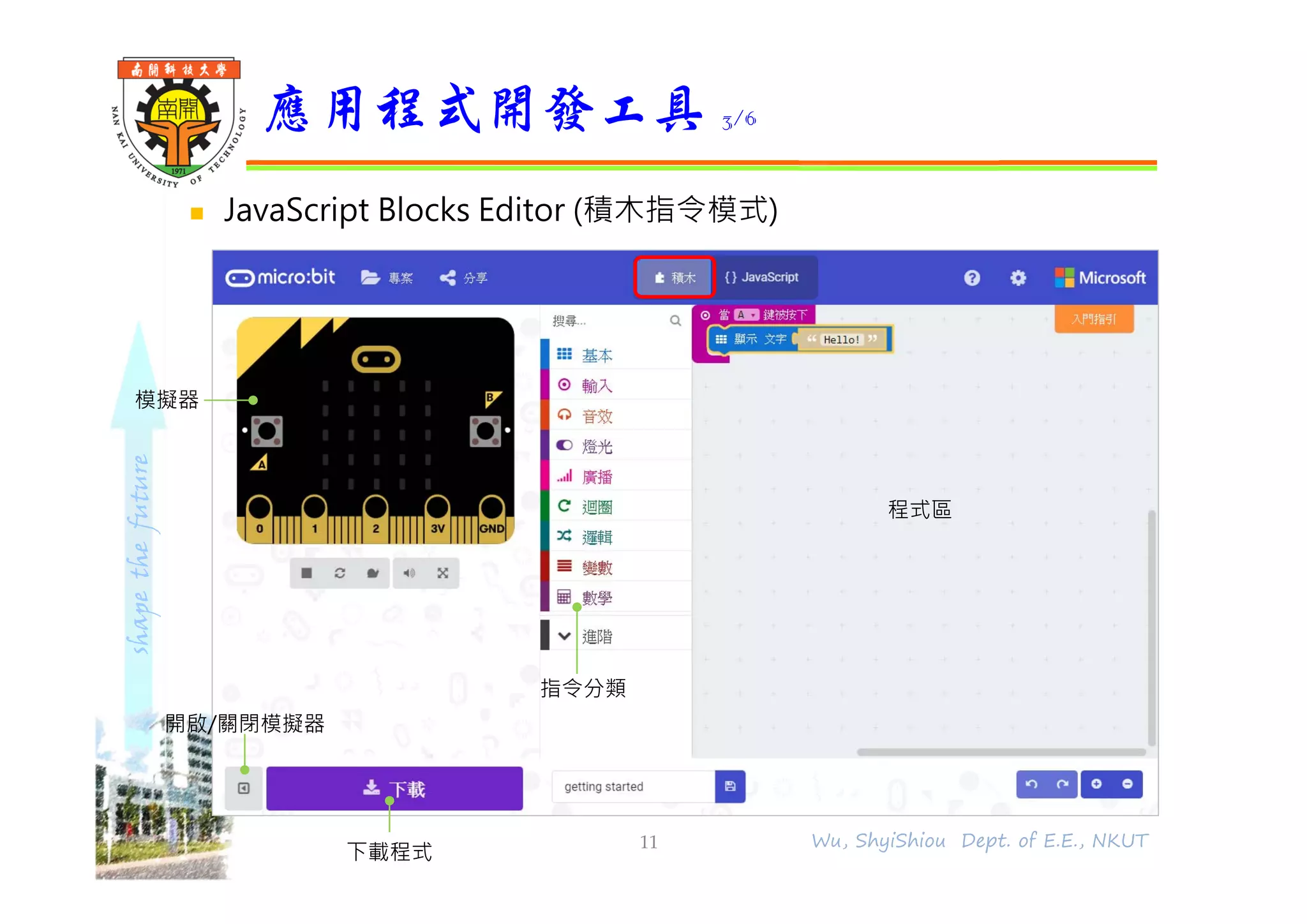Image resolution: width=1307 pixels, height=924 pixels.
Task: Toggle slow motion snail icon
Action: pyautogui.click(x=373, y=573)
